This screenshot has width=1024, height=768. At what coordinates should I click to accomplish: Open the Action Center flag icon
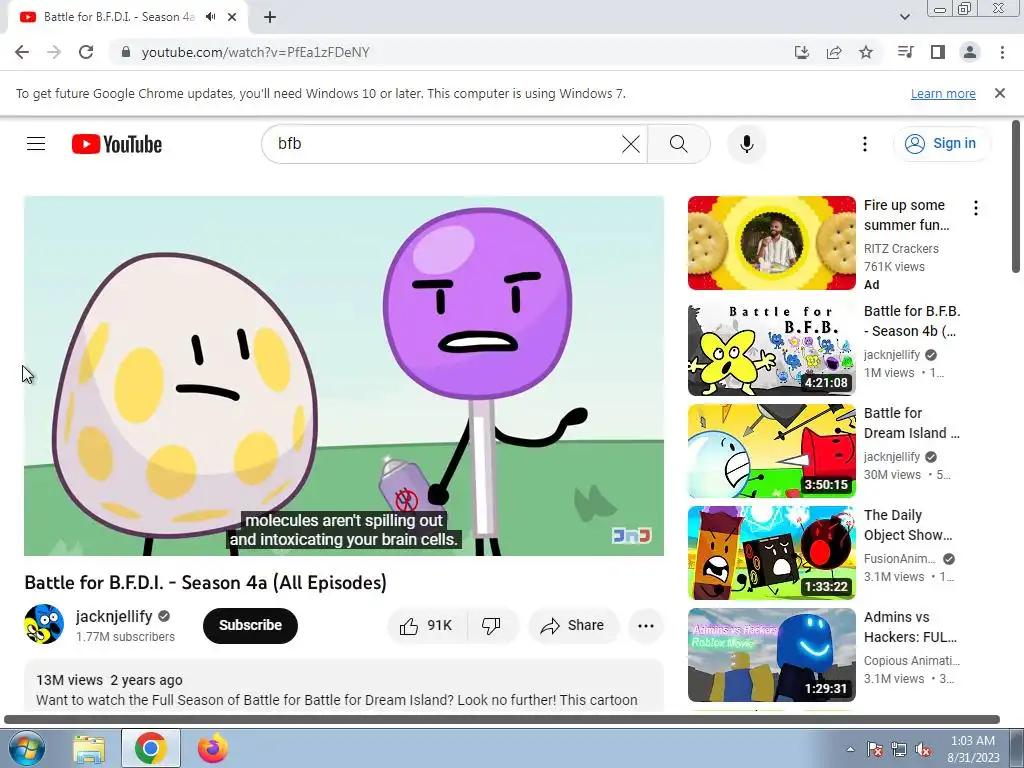coord(875,749)
